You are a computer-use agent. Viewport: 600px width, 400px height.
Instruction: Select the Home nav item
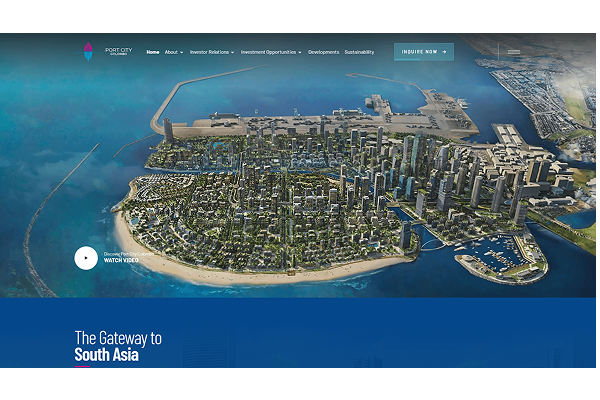click(152, 52)
